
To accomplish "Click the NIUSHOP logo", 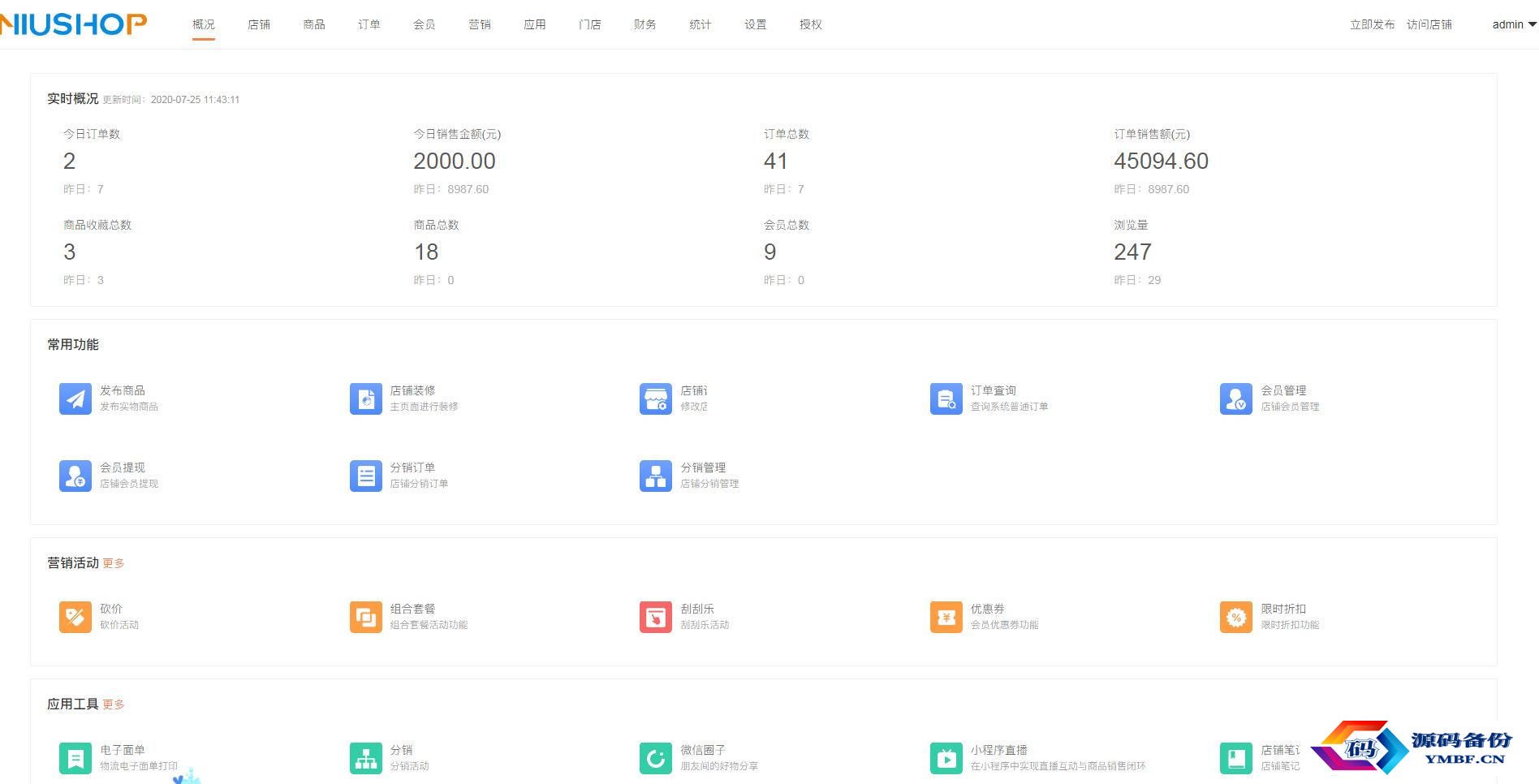I will (73, 24).
